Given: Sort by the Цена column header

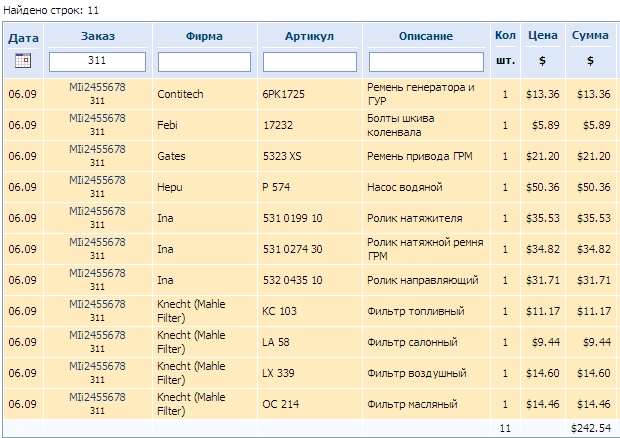Looking at the screenshot, I should (x=543, y=35).
